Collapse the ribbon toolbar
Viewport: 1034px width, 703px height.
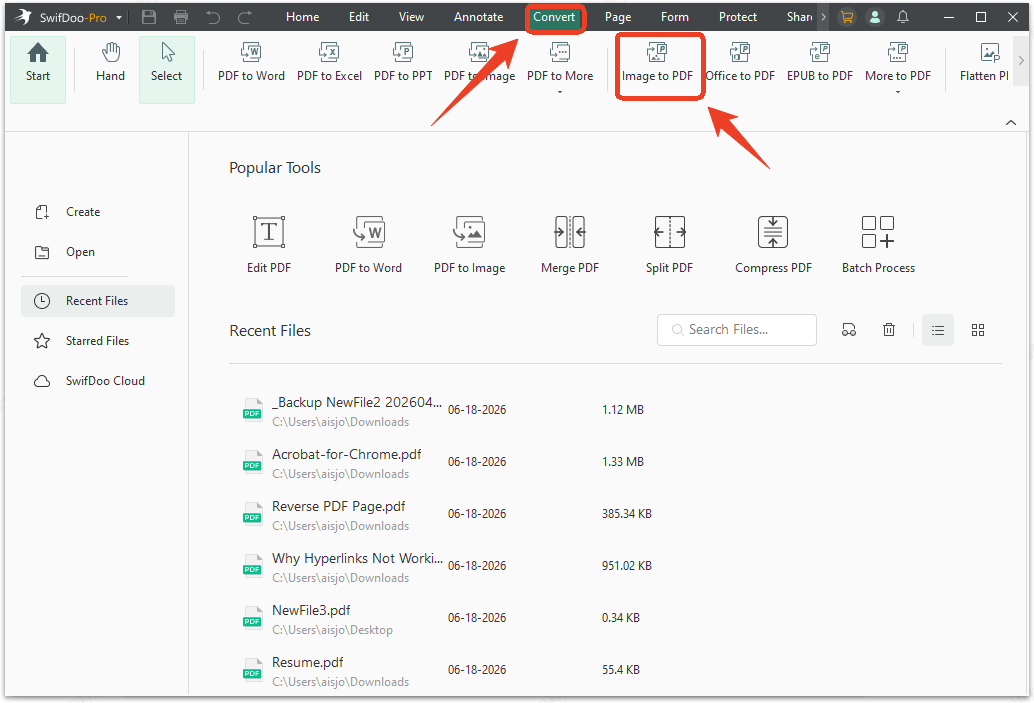(x=1010, y=123)
